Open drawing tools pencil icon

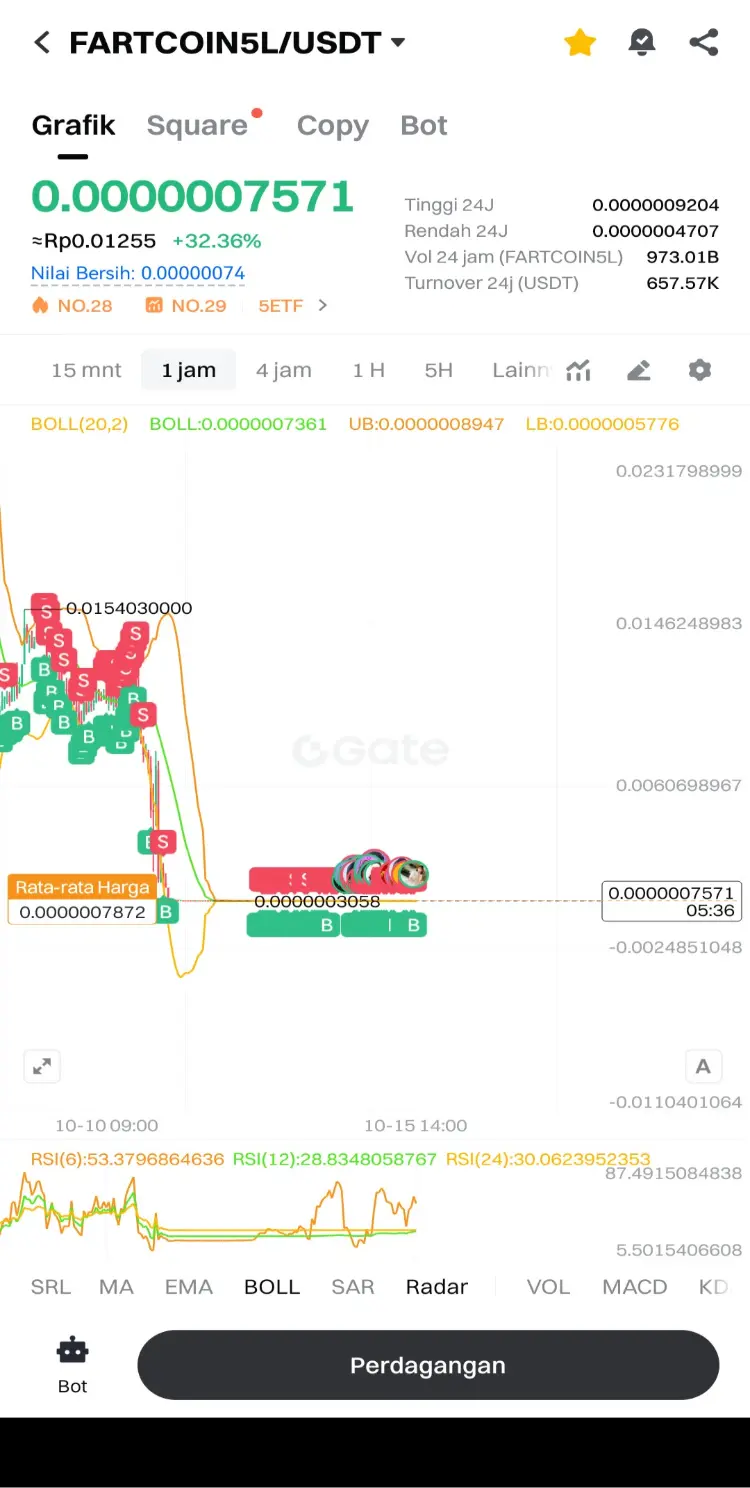[639, 371]
